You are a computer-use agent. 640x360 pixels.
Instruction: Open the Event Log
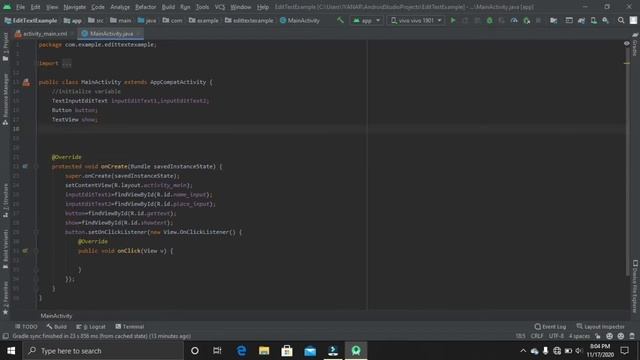(550, 327)
